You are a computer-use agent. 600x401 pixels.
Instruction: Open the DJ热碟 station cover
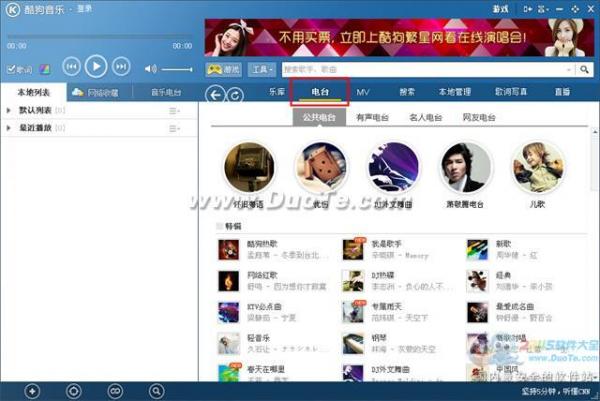point(353,281)
